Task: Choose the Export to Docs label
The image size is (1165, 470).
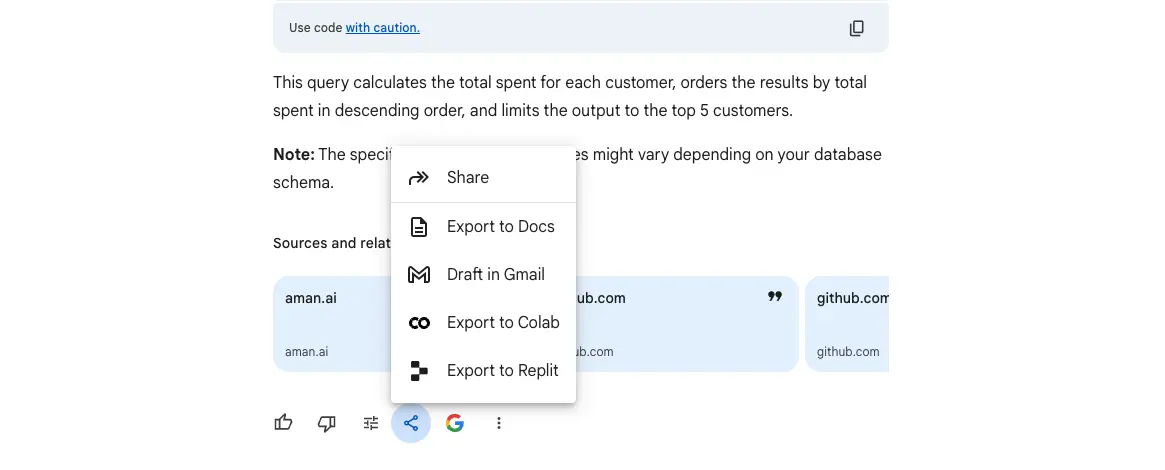Action: (x=500, y=227)
